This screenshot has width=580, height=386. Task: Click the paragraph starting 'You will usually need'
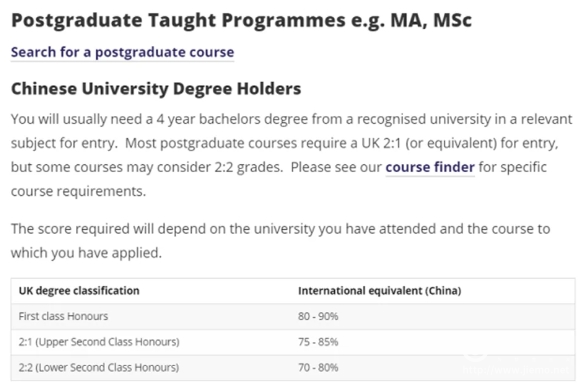[x=291, y=155]
